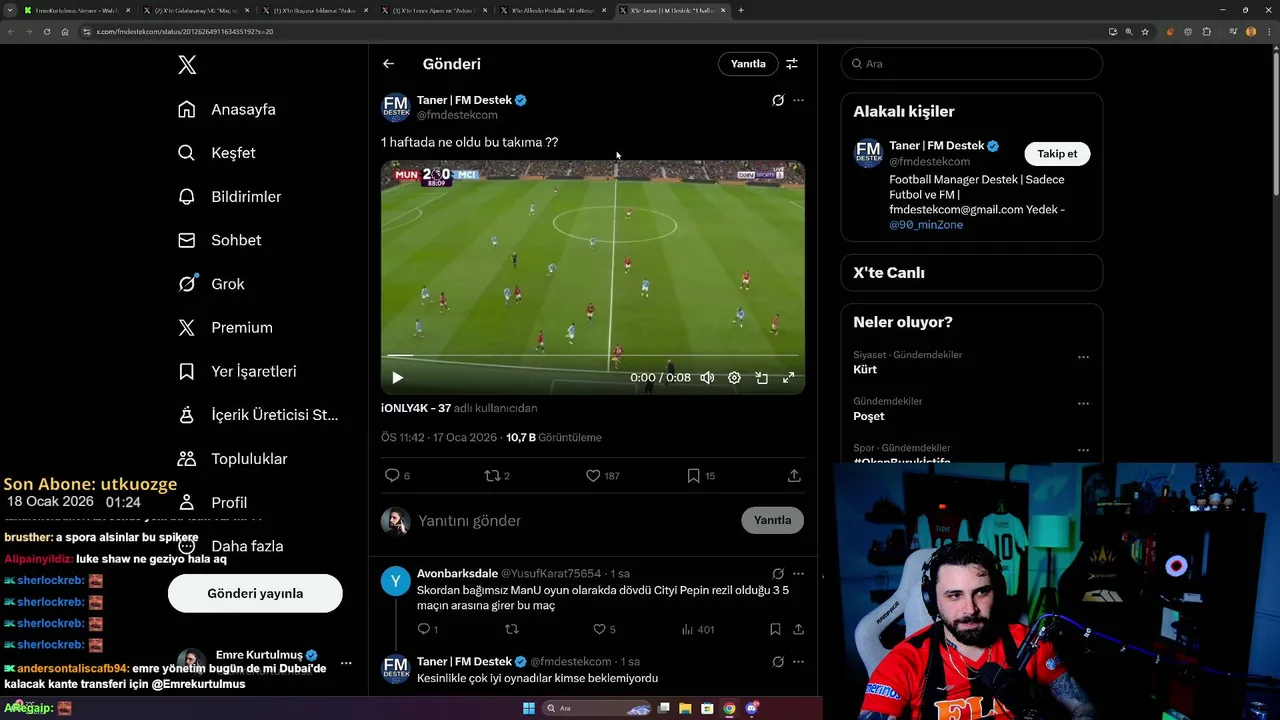Bookmark the main post
Image resolution: width=1280 pixels, height=720 pixels.
click(x=700, y=476)
